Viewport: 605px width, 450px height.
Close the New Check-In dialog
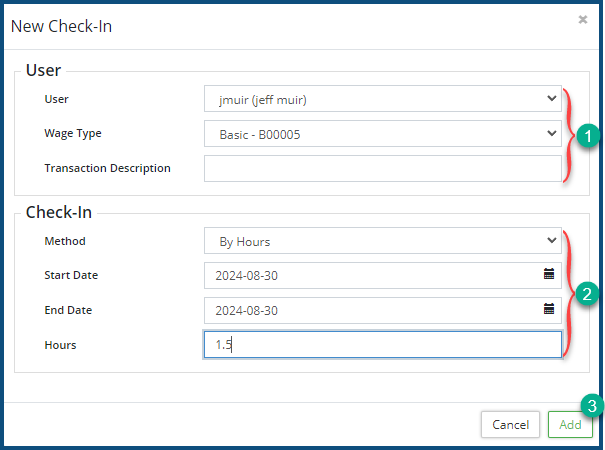583,19
